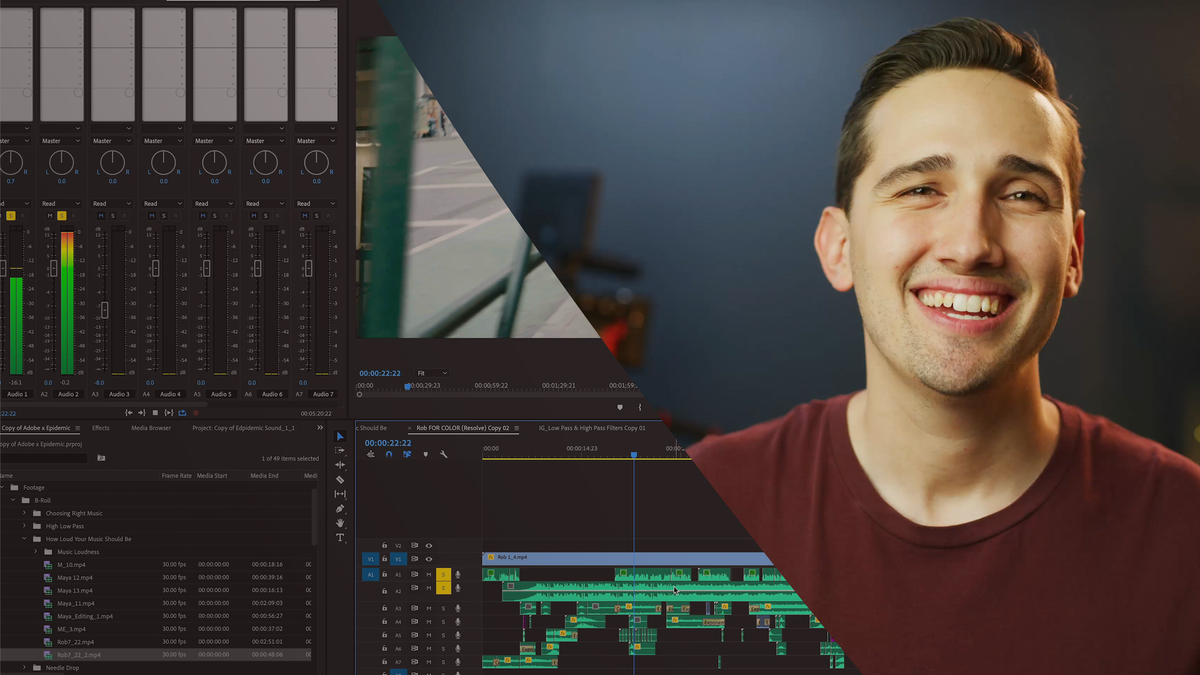
Task: Add a marker in the program monitor
Action: [x=620, y=407]
